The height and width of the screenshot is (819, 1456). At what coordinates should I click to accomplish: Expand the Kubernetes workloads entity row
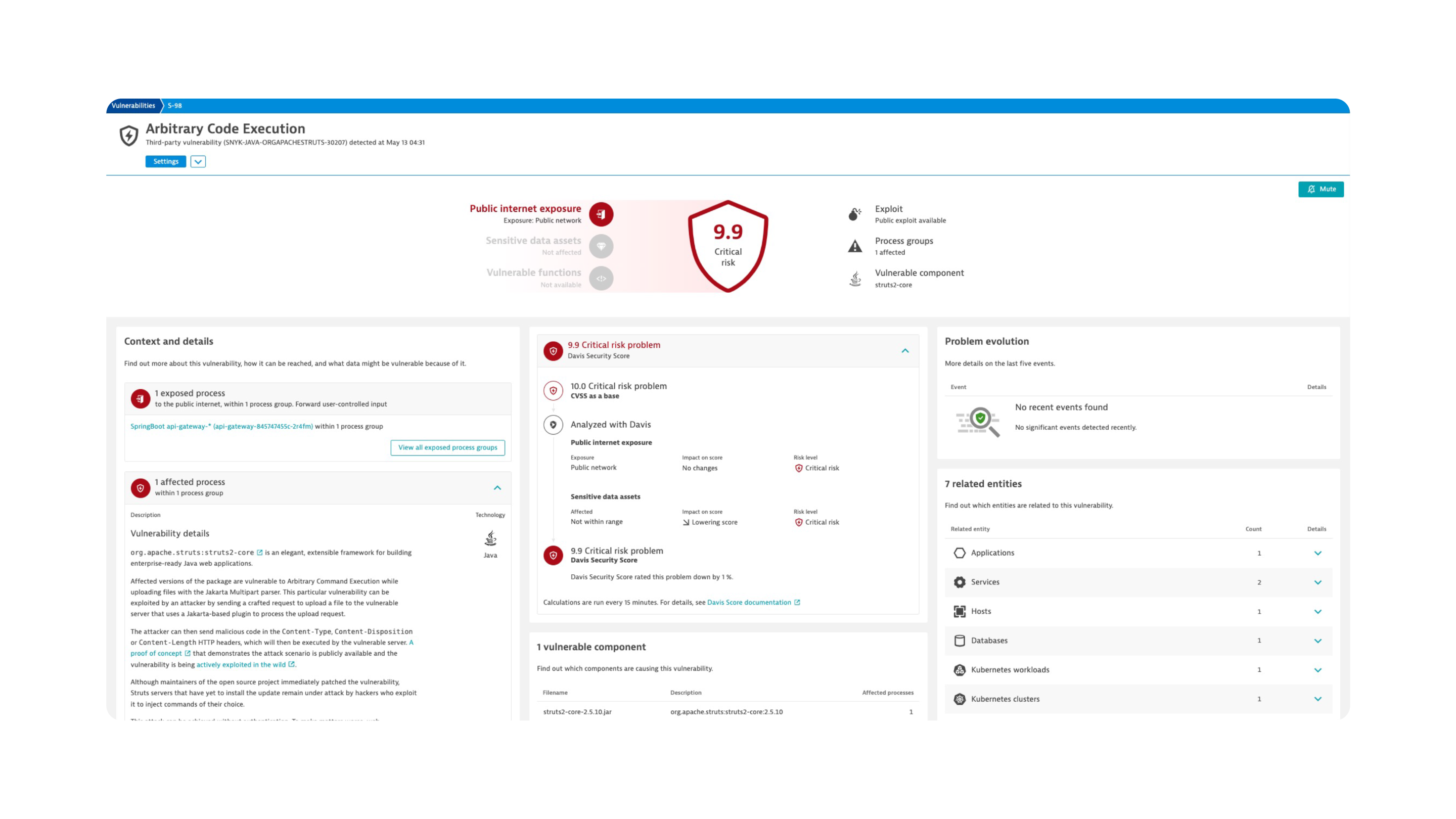coord(1317,670)
